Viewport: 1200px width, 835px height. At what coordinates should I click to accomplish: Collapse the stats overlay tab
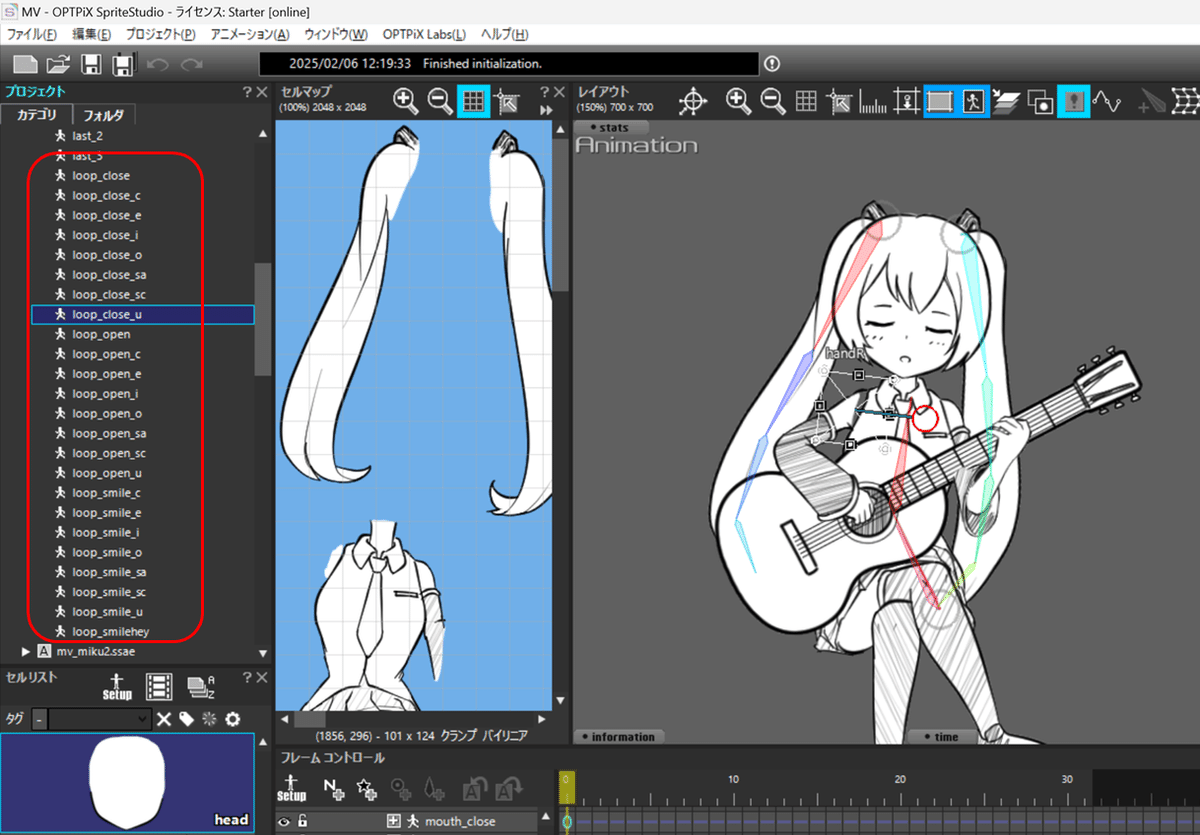[x=611, y=127]
